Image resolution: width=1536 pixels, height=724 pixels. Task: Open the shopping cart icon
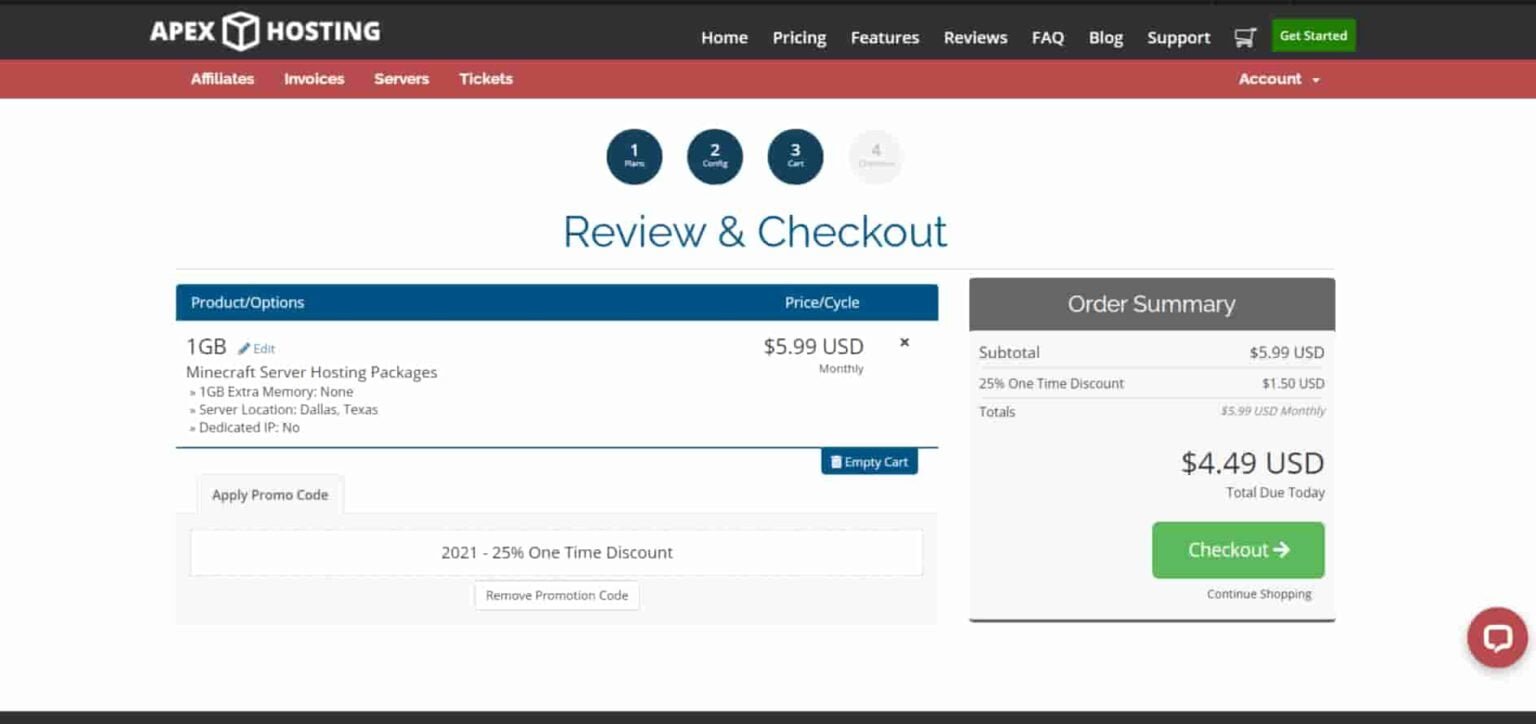[x=1244, y=38]
